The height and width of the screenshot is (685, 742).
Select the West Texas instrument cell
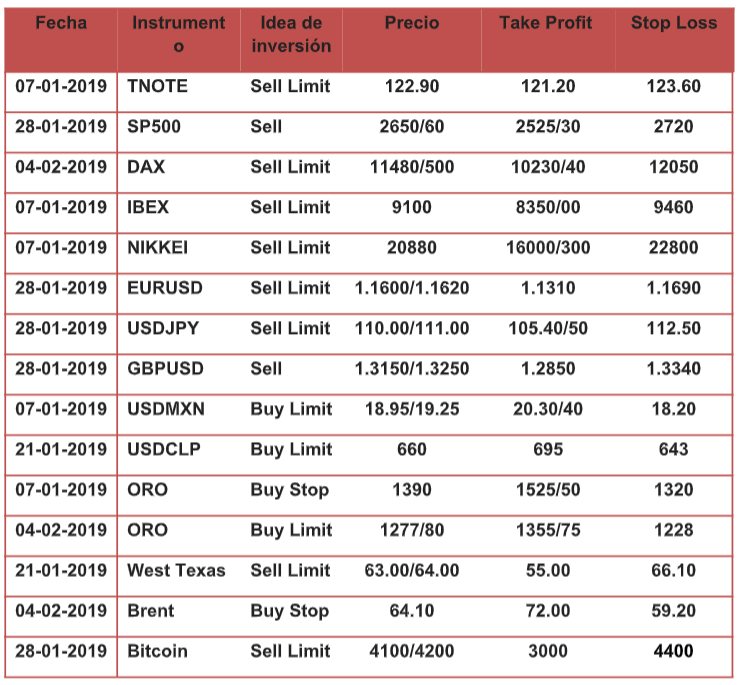click(176, 570)
